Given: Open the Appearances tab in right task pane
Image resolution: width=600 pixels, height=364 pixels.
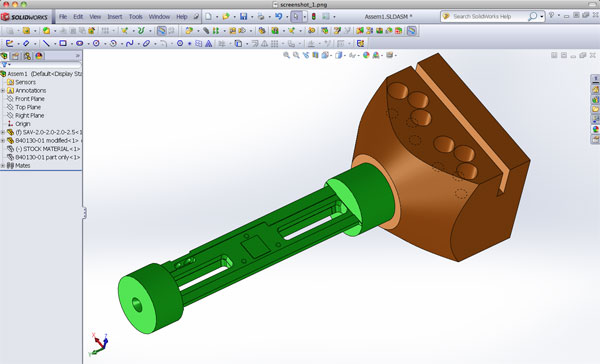Looking at the screenshot, I should pyautogui.click(x=595, y=129).
